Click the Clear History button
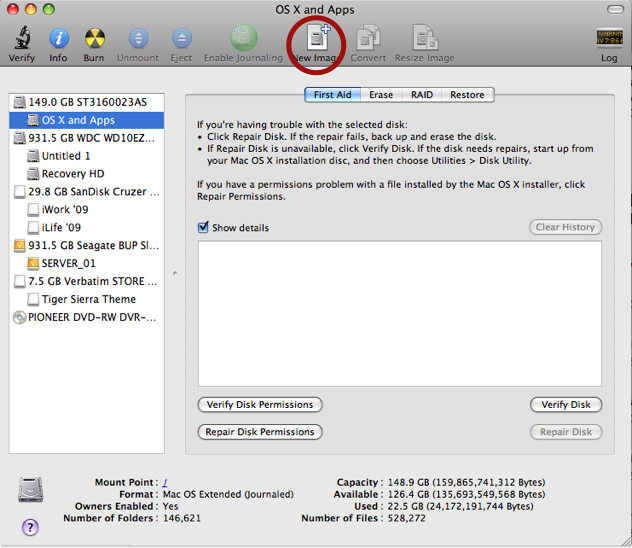The width and height of the screenshot is (632, 548). pyautogui.click(x=565, y=227)
